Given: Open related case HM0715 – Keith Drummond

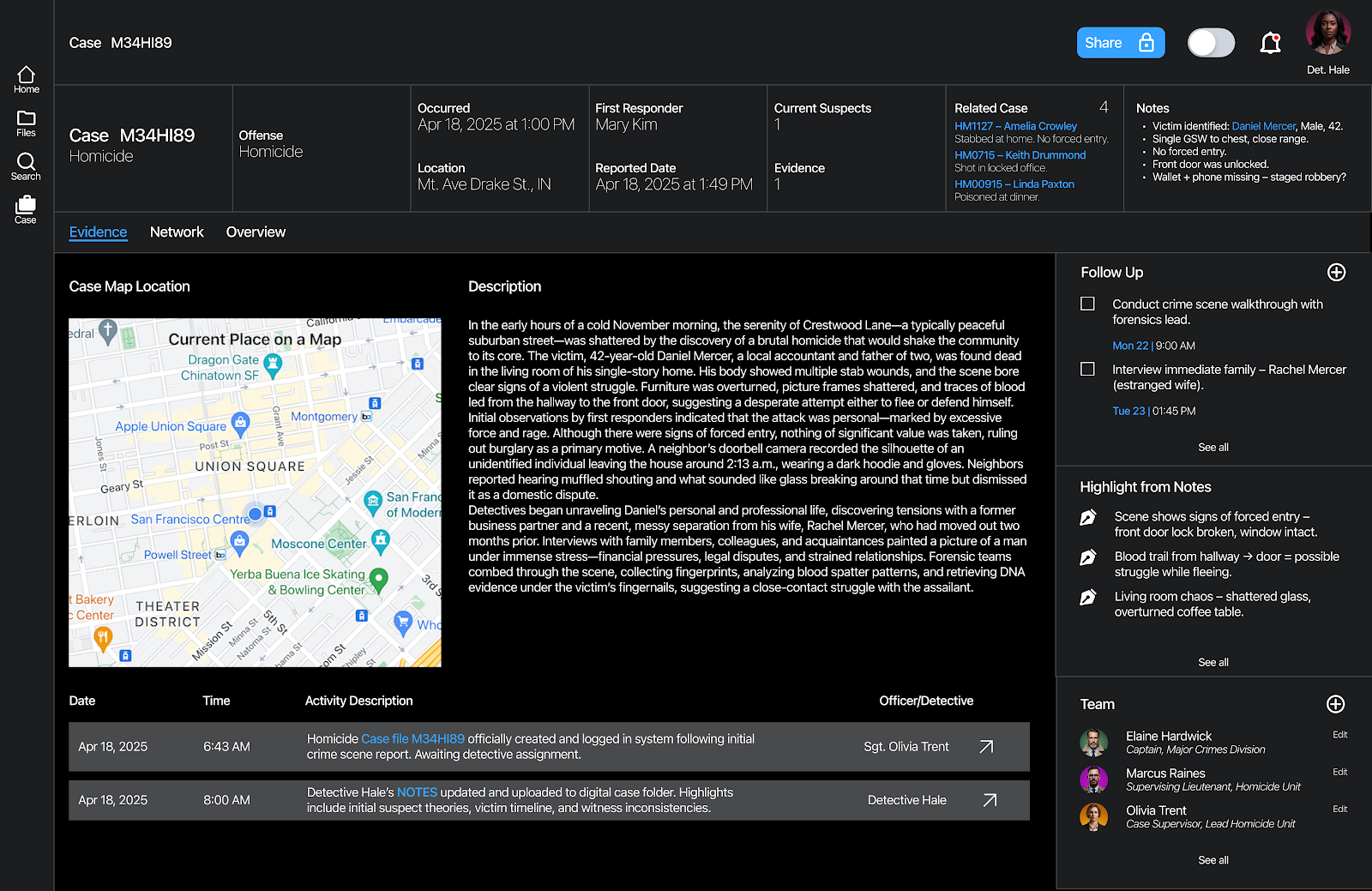Looking at the screenshot, I should (x=1020, y=155).
